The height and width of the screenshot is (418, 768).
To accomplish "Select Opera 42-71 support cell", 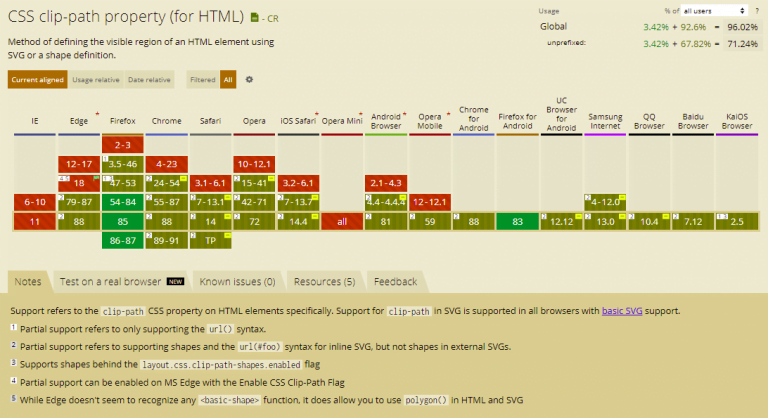I will (254, 202).
